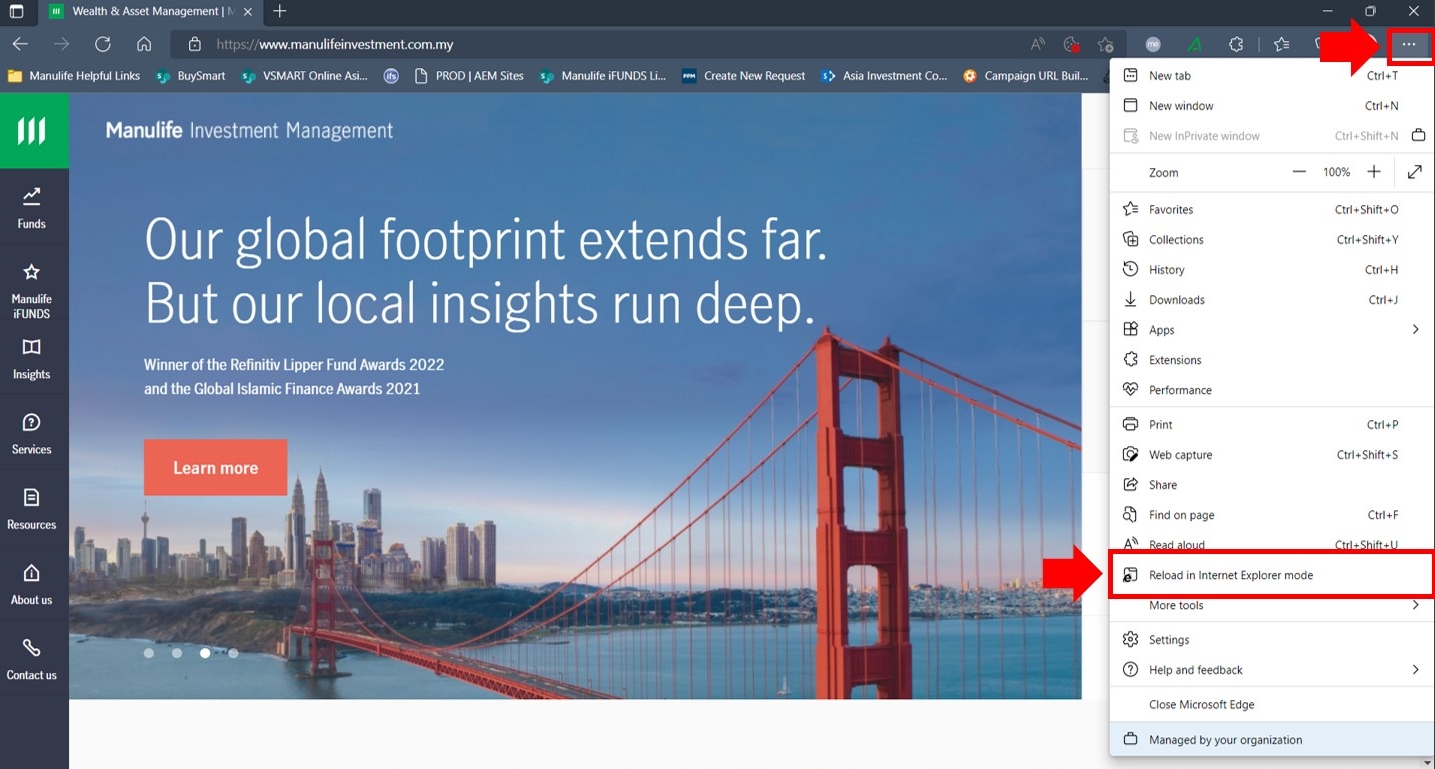Click the 100% zoom level text
1435x769 pixels.
click(1337, 172)
